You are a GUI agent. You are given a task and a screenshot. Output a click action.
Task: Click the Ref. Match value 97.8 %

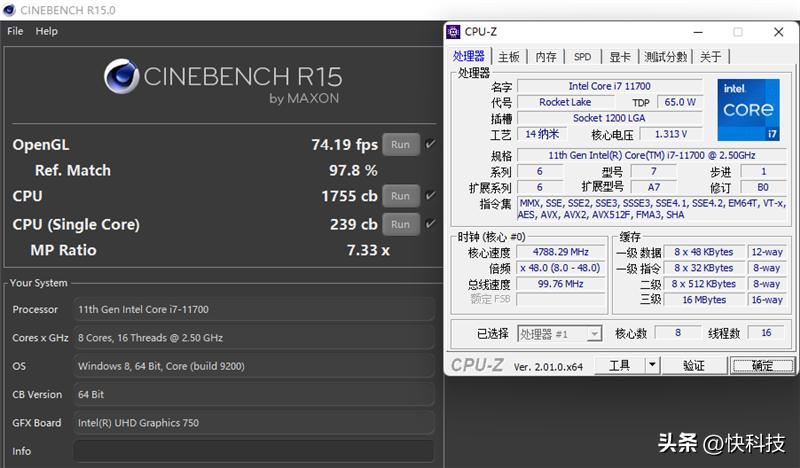353,170
